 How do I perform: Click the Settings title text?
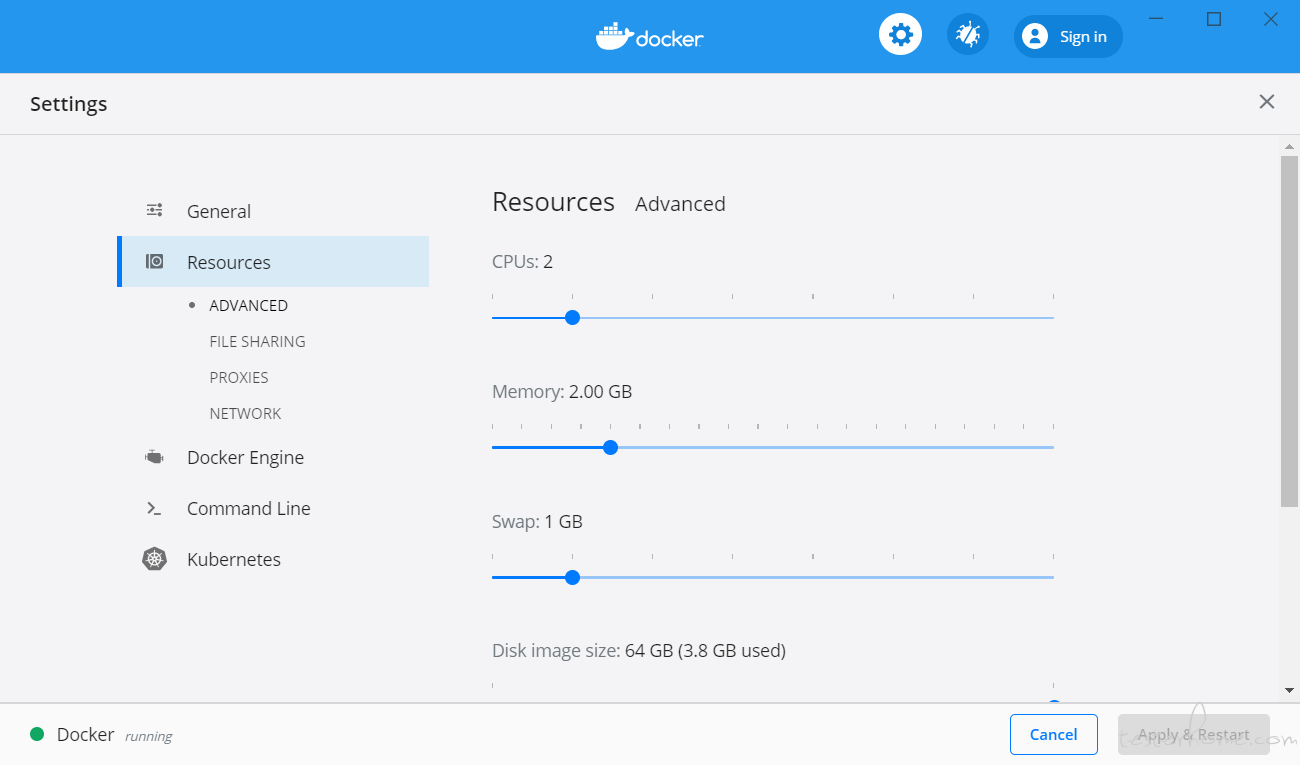[68, 104]
